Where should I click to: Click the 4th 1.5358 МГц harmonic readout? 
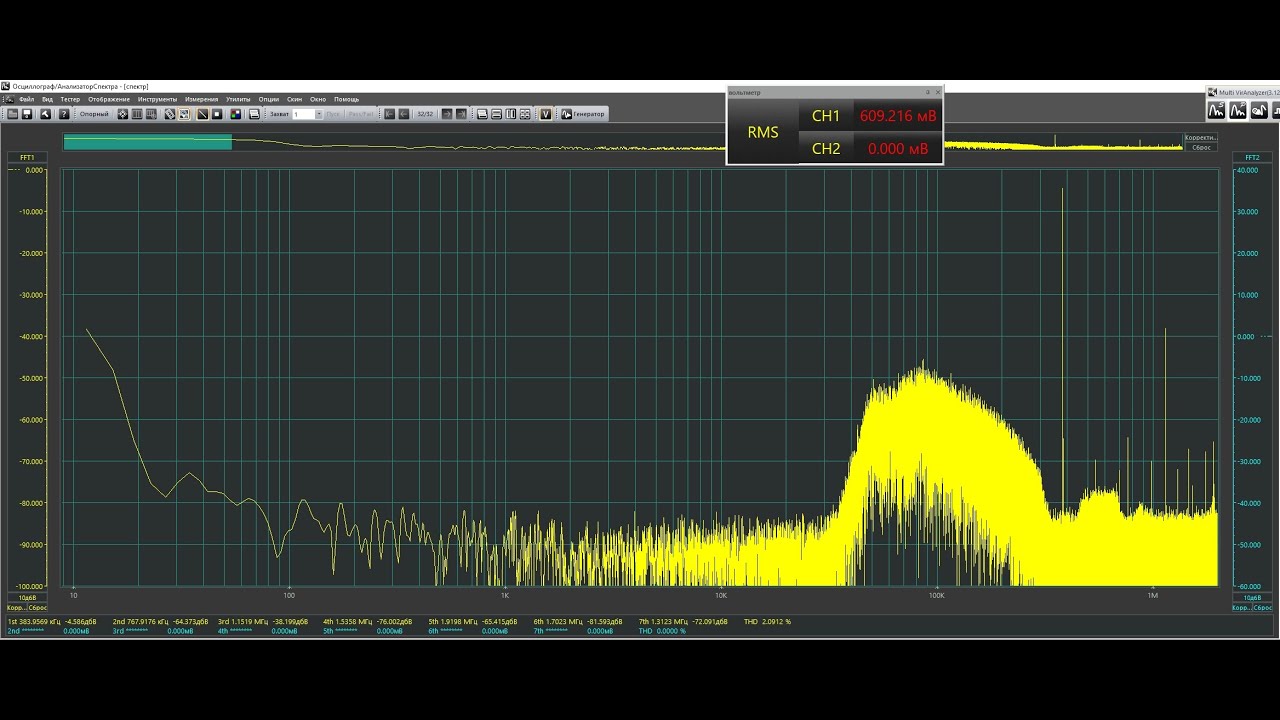(x=367, y=622)
